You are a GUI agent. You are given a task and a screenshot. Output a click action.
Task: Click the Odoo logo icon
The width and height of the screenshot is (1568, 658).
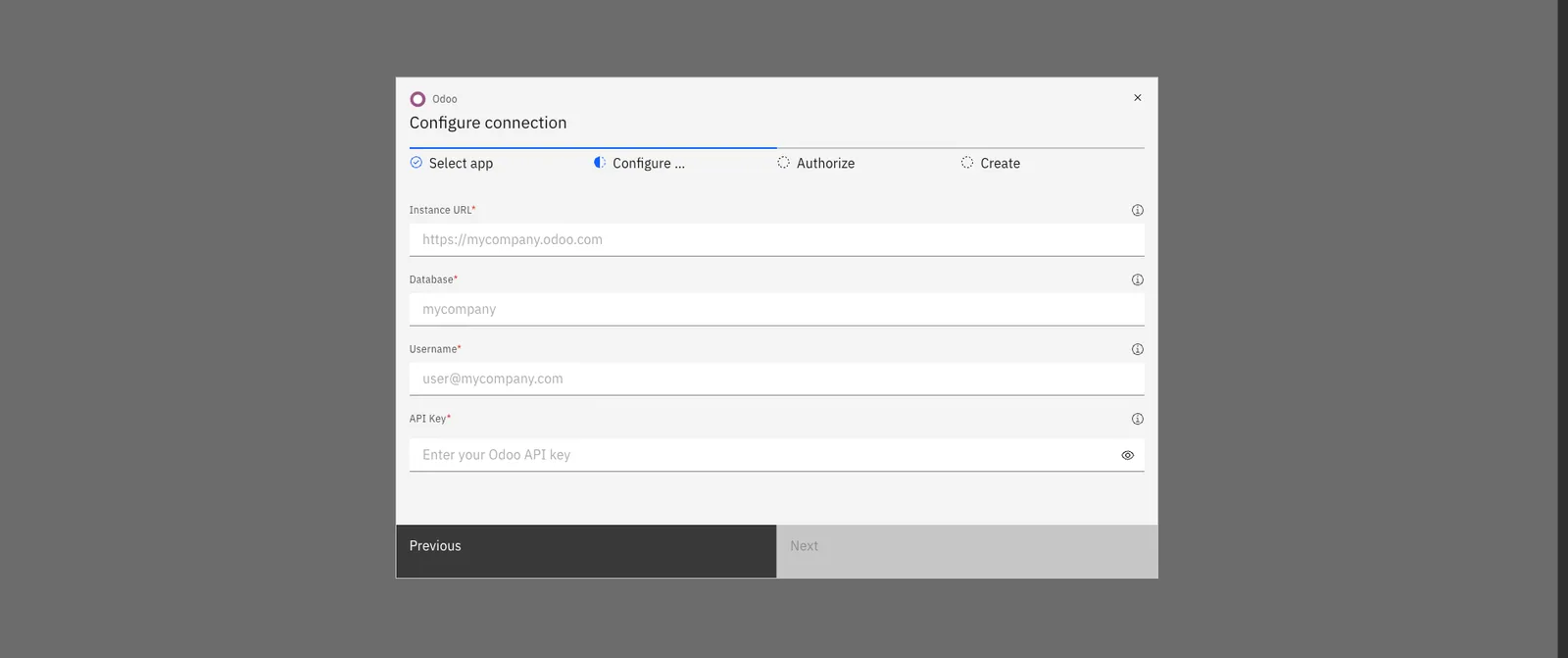pyautogui.click(x=417, y=99)
